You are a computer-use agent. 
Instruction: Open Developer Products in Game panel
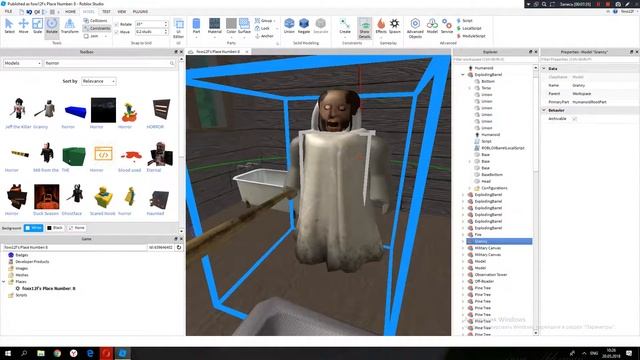(x=32, y=262)
